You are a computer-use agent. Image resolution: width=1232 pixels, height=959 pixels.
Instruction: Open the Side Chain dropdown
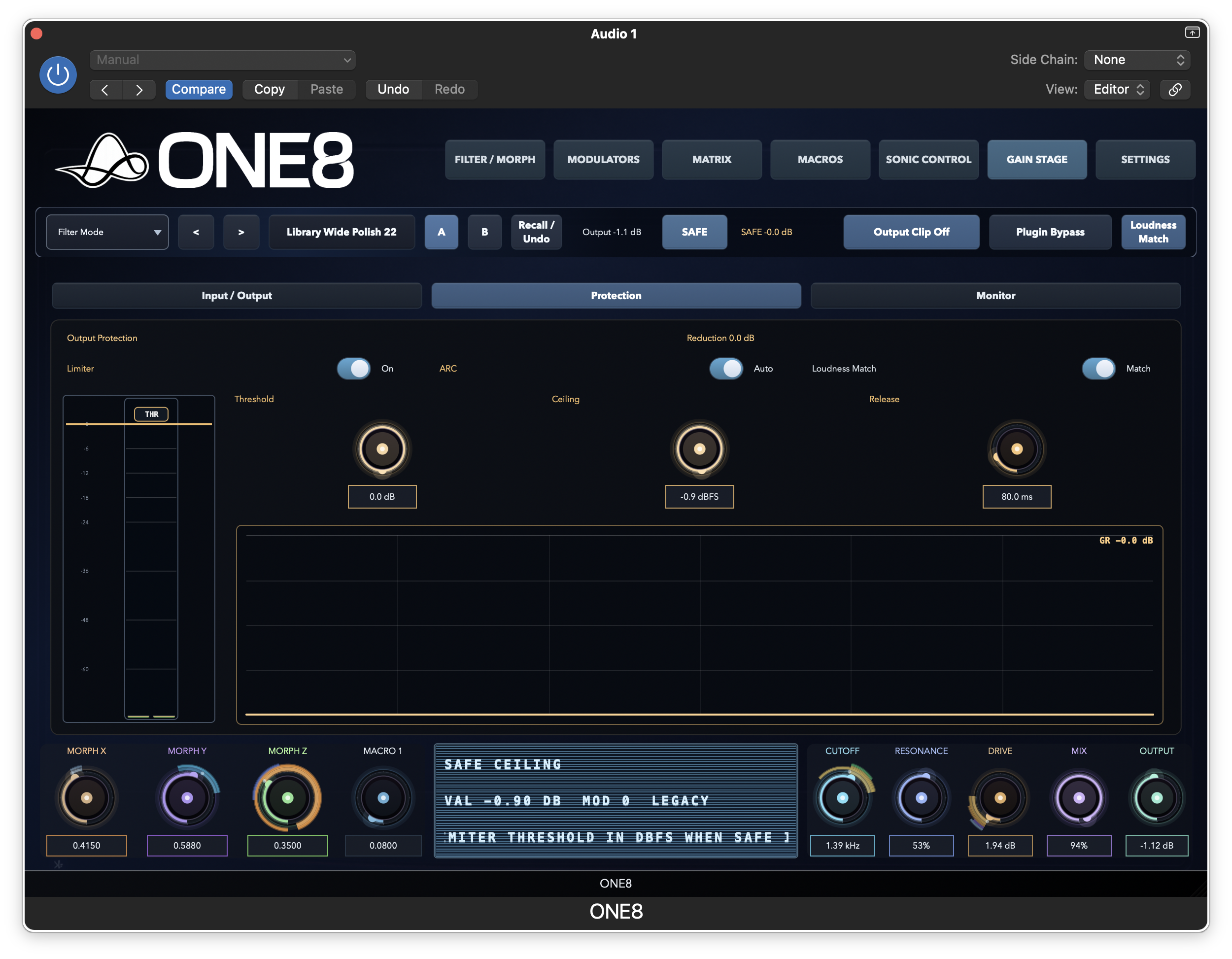click(1137, 60)
